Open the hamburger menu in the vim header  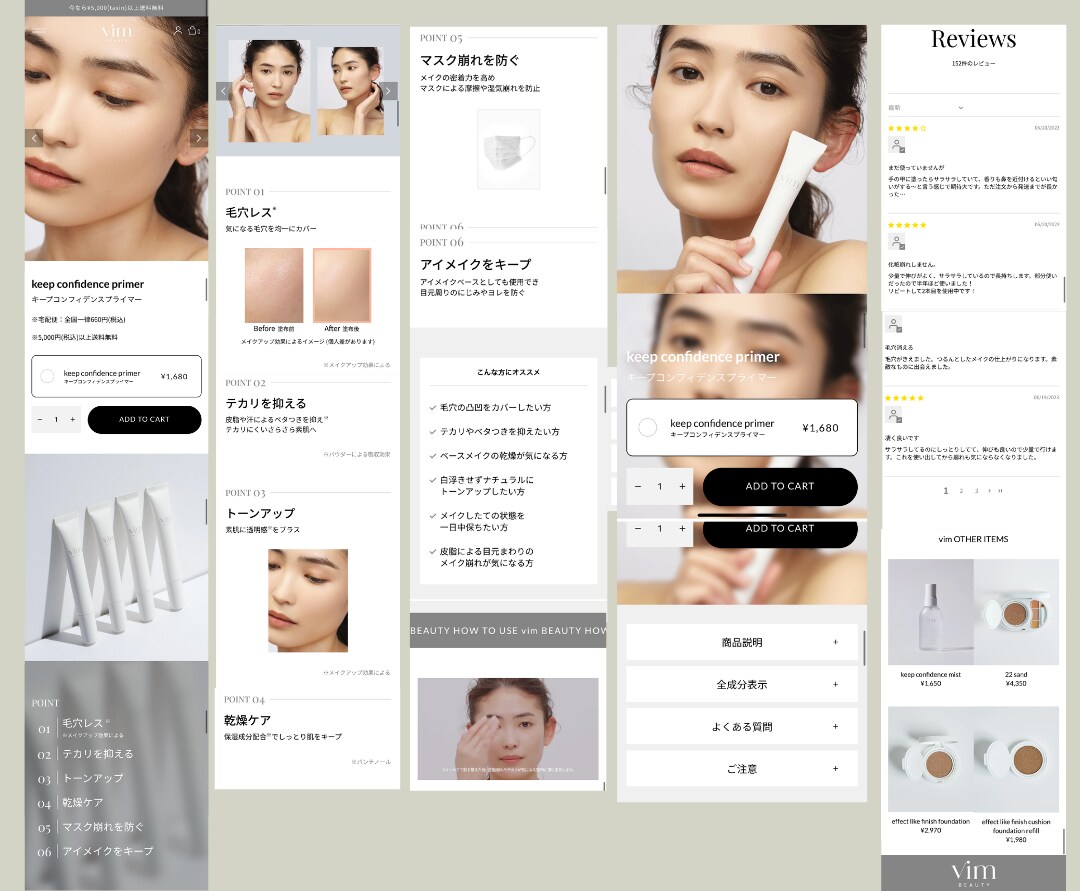pyautogui.click(x=39, y=31)
